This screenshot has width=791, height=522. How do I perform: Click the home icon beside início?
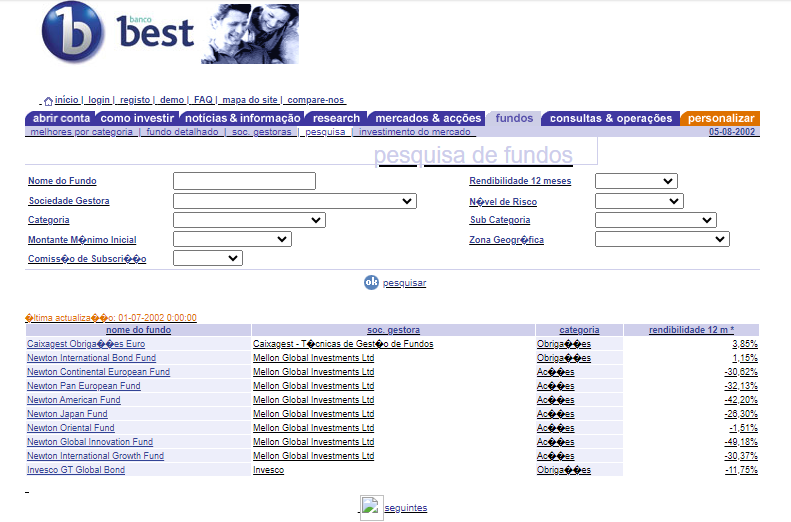(48, 100)
